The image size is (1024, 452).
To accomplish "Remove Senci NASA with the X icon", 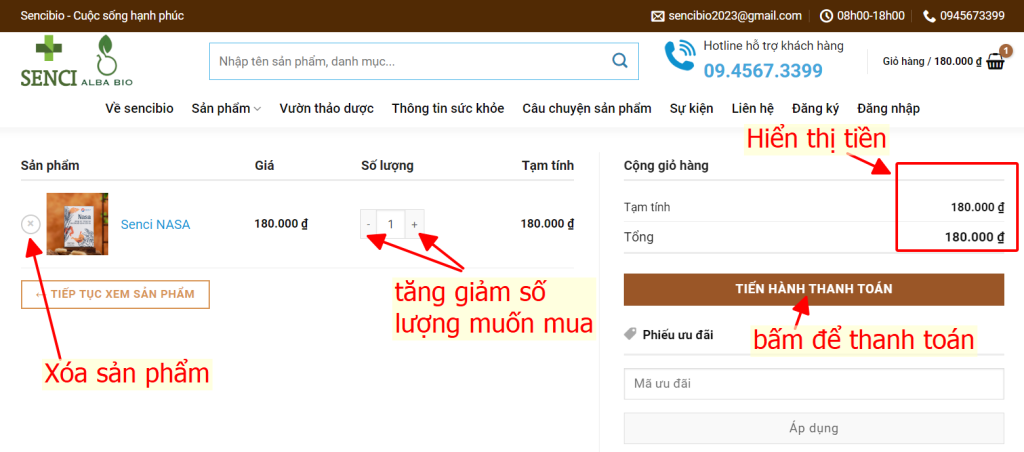I will click(x=31, y=224).
